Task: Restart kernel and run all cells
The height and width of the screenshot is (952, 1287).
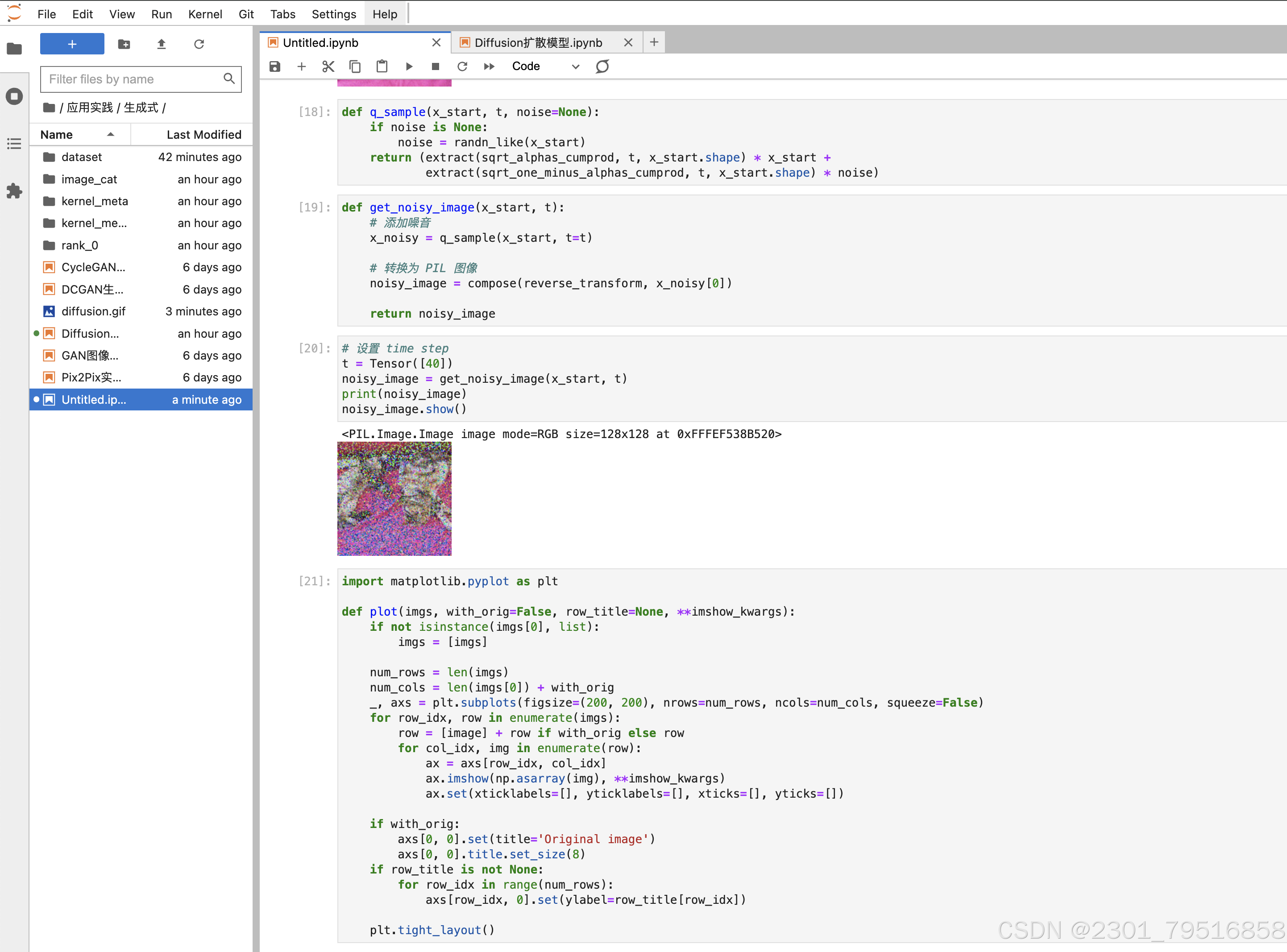Action: 489,66
